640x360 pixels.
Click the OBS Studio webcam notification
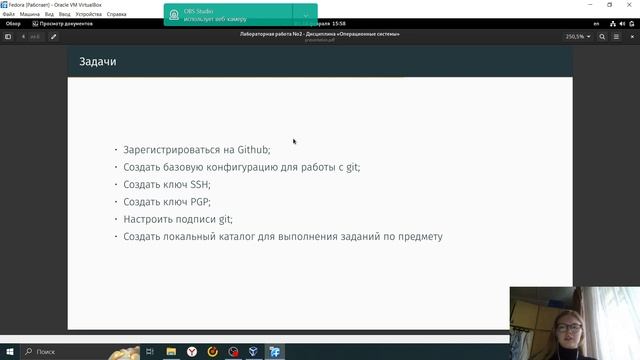[229, 15]
